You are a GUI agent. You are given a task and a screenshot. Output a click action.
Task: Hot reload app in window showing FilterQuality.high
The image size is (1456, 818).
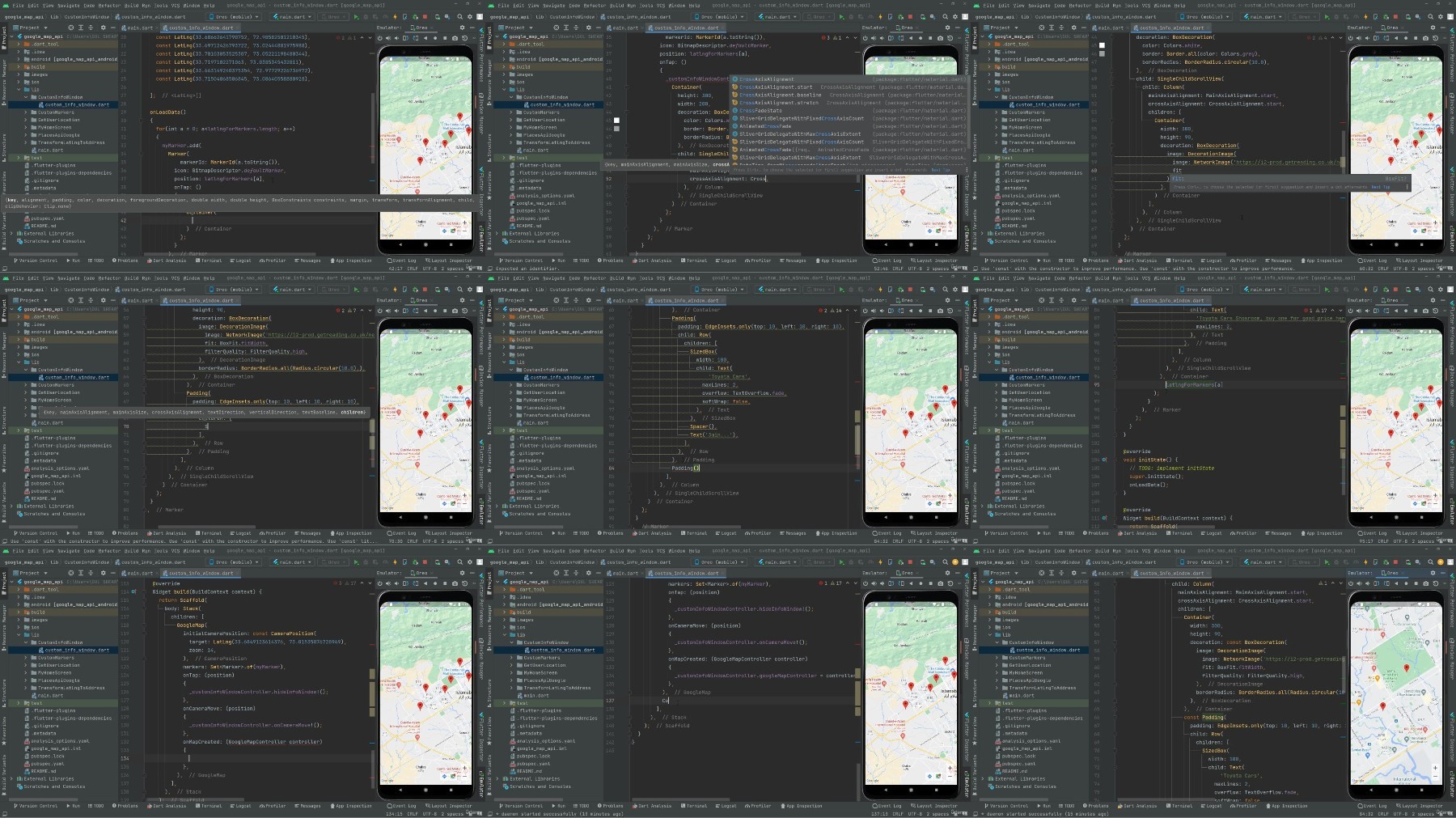coord(395,290)
